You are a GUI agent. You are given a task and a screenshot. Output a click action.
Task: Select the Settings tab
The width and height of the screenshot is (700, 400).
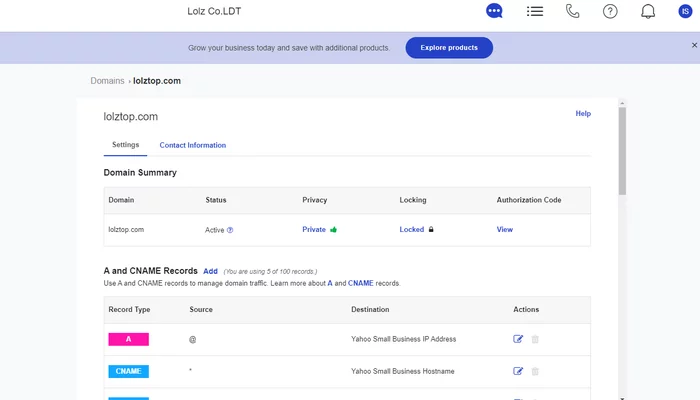[125, 145]
